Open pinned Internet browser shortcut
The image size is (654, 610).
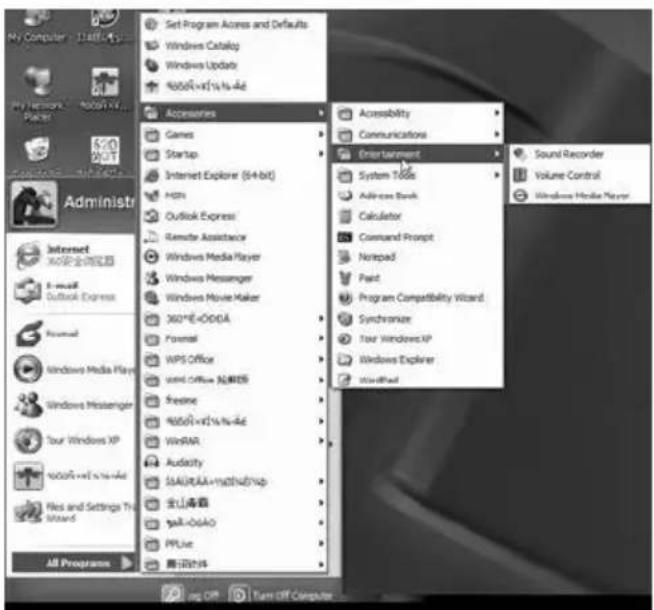(x=73, y=255)
